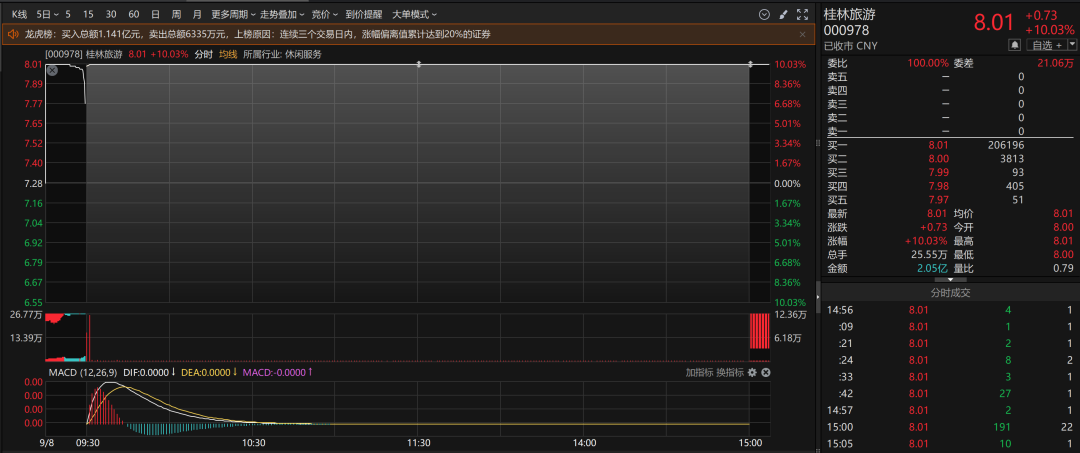Open the circled down-arrow menu icon
Screen dimensions: 1080x453
tap(764, 14)
